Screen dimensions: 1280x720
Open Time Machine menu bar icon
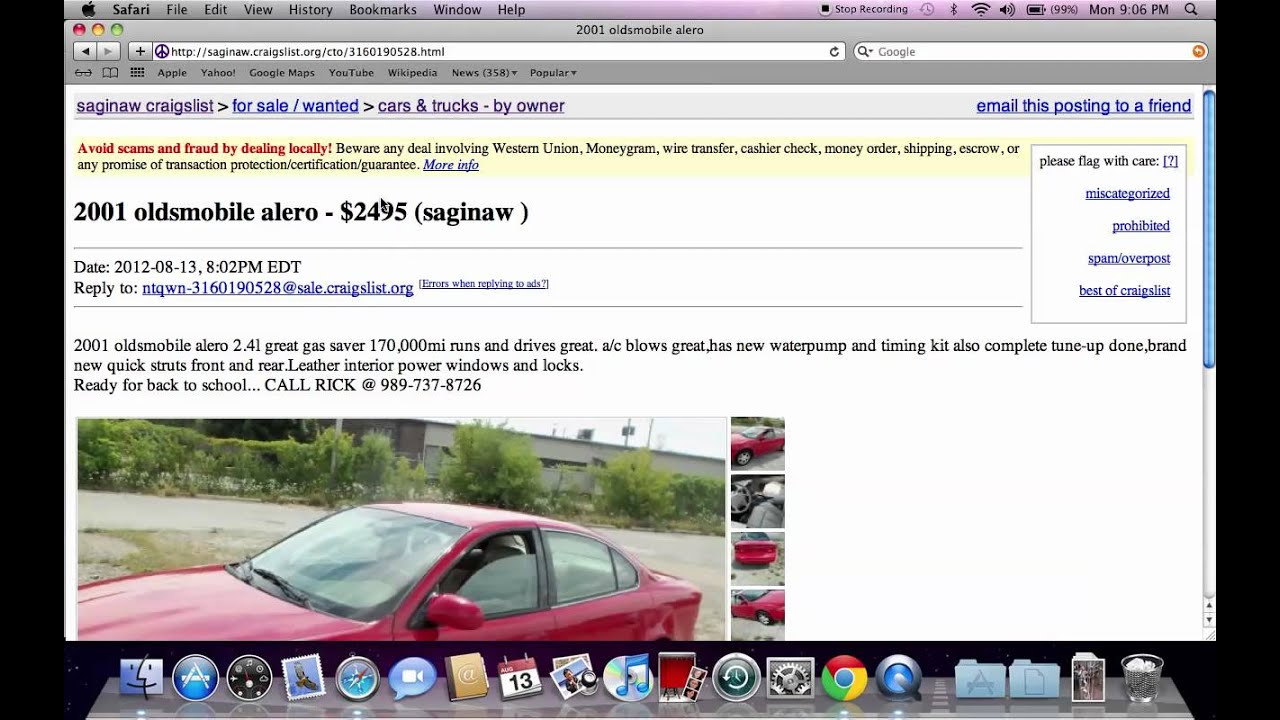point(927,9)
